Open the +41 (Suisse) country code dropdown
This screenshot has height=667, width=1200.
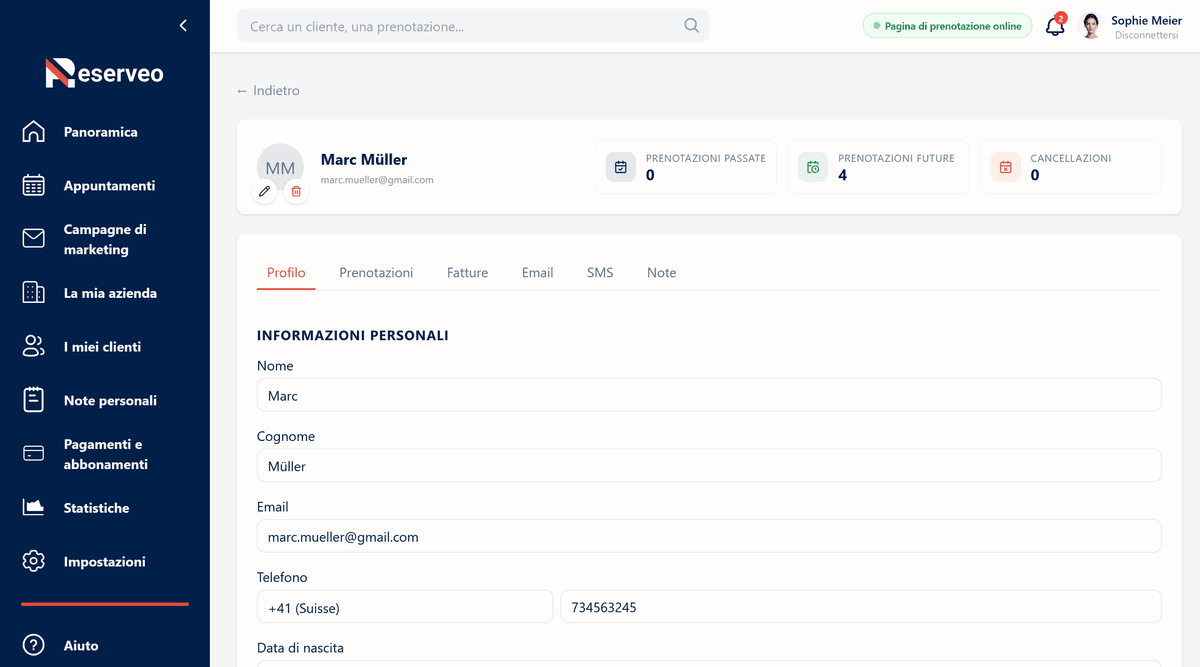(x=405, y=607)
